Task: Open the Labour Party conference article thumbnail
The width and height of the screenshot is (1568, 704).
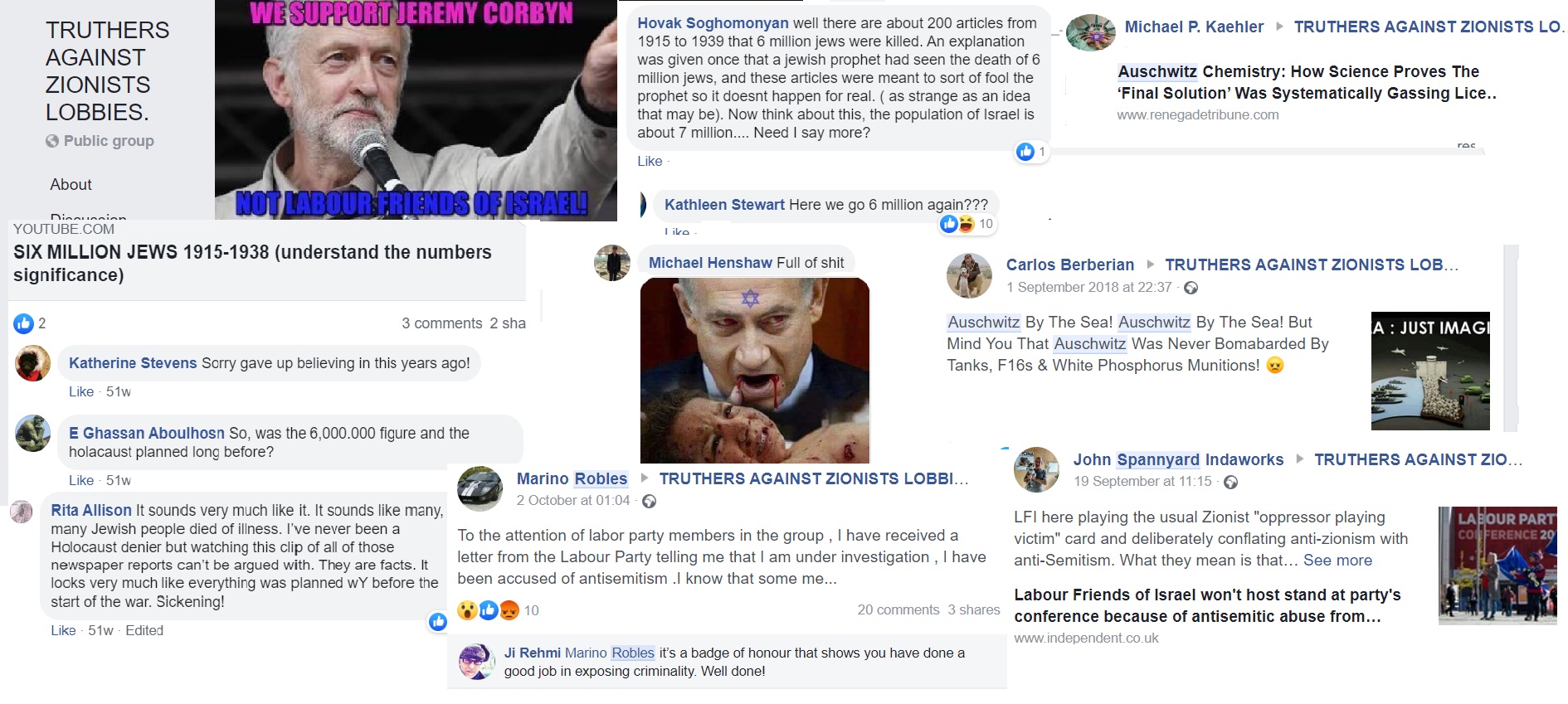Action: (x=1497, y=566)
